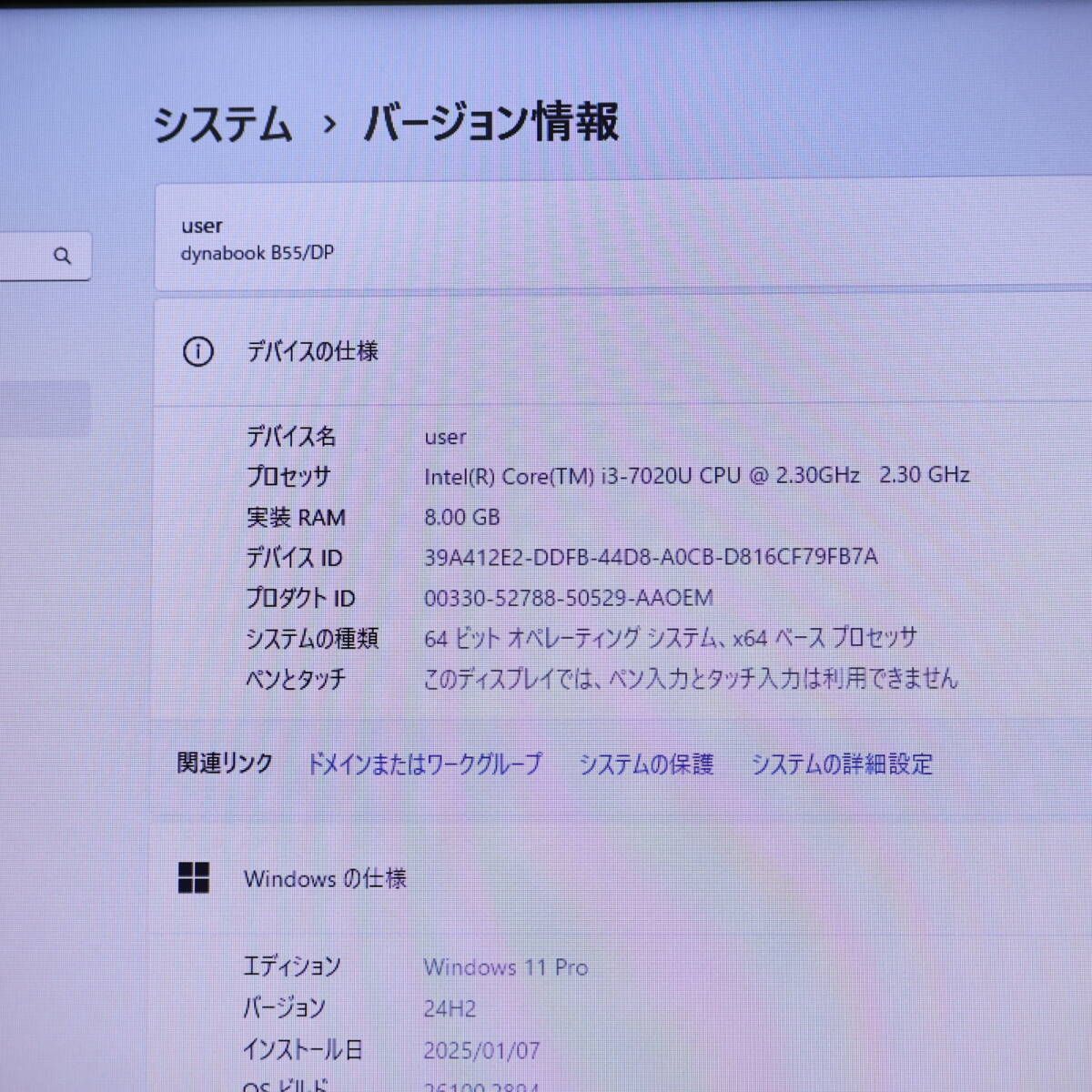Click the selected sidebar navigation item
The image size is (1092, 1092).
(45, 409)
